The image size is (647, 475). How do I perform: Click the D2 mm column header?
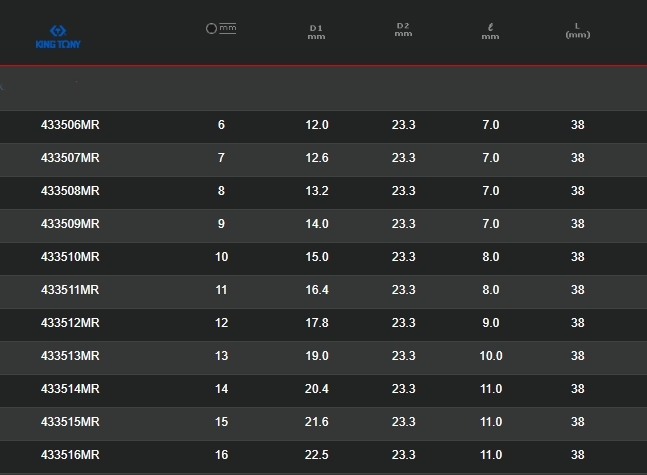pos(403,30)
